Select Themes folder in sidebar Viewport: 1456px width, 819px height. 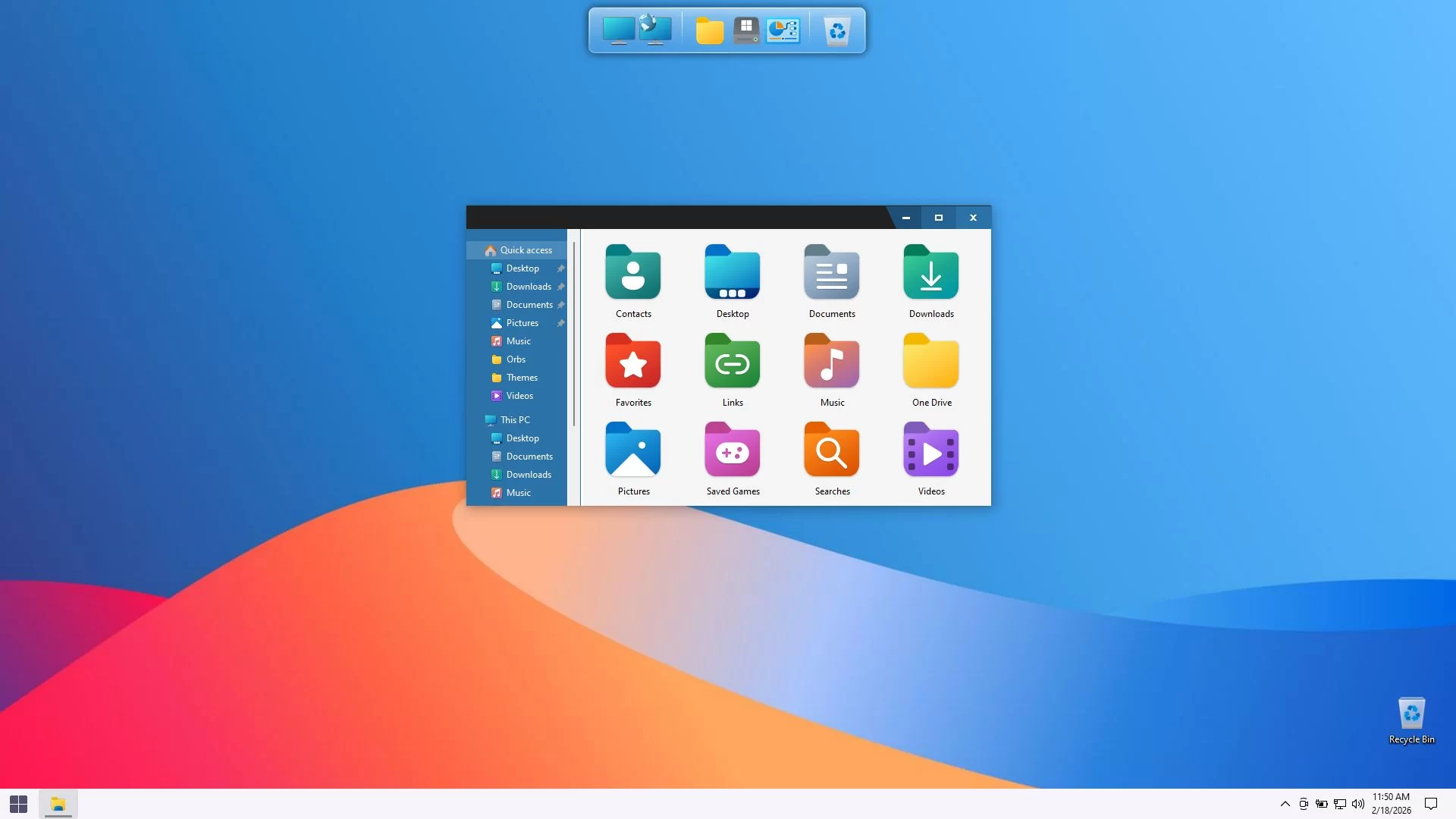point(522,378)
